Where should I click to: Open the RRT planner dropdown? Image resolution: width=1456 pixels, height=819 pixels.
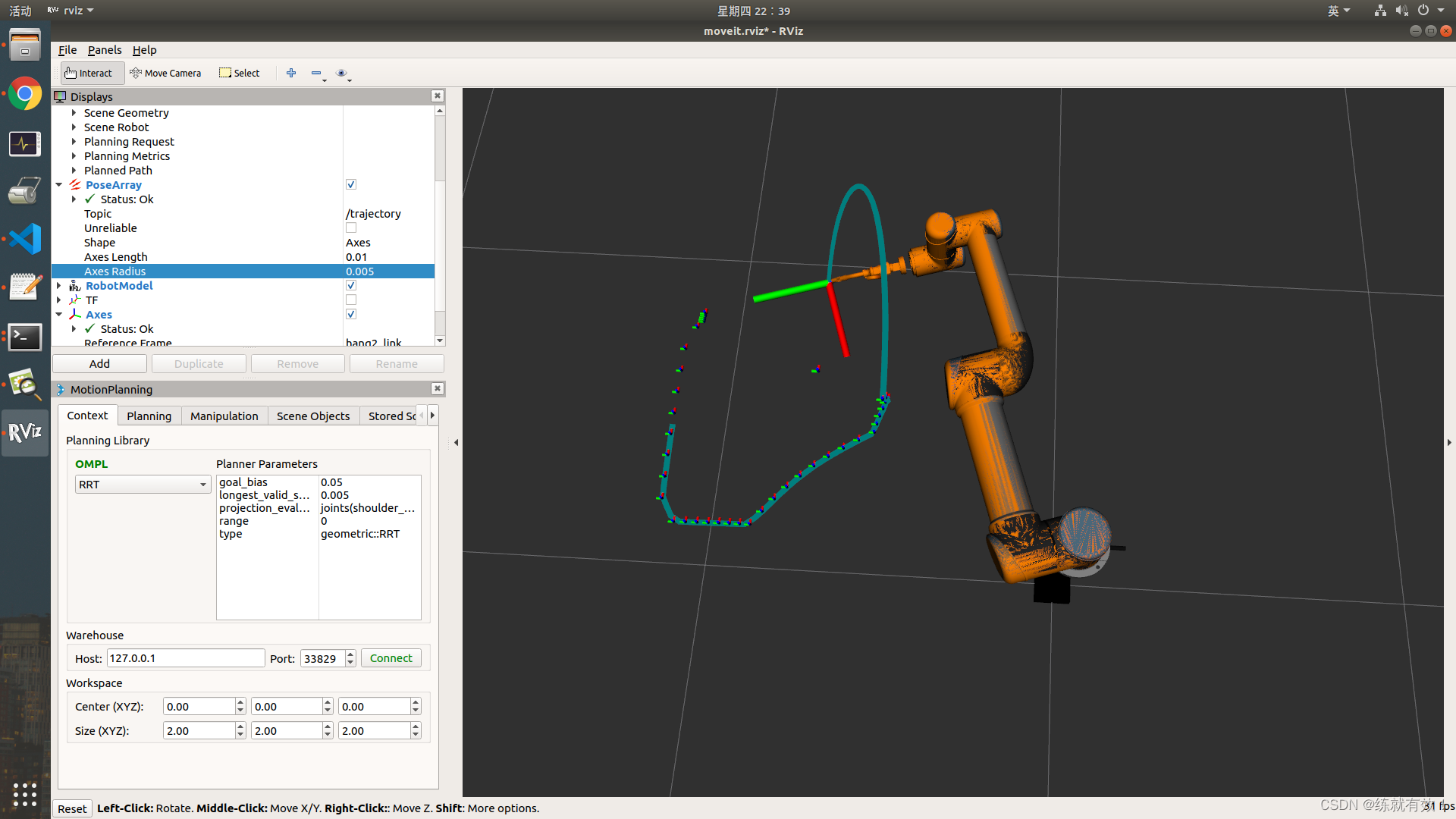click(x=143, y=485)
